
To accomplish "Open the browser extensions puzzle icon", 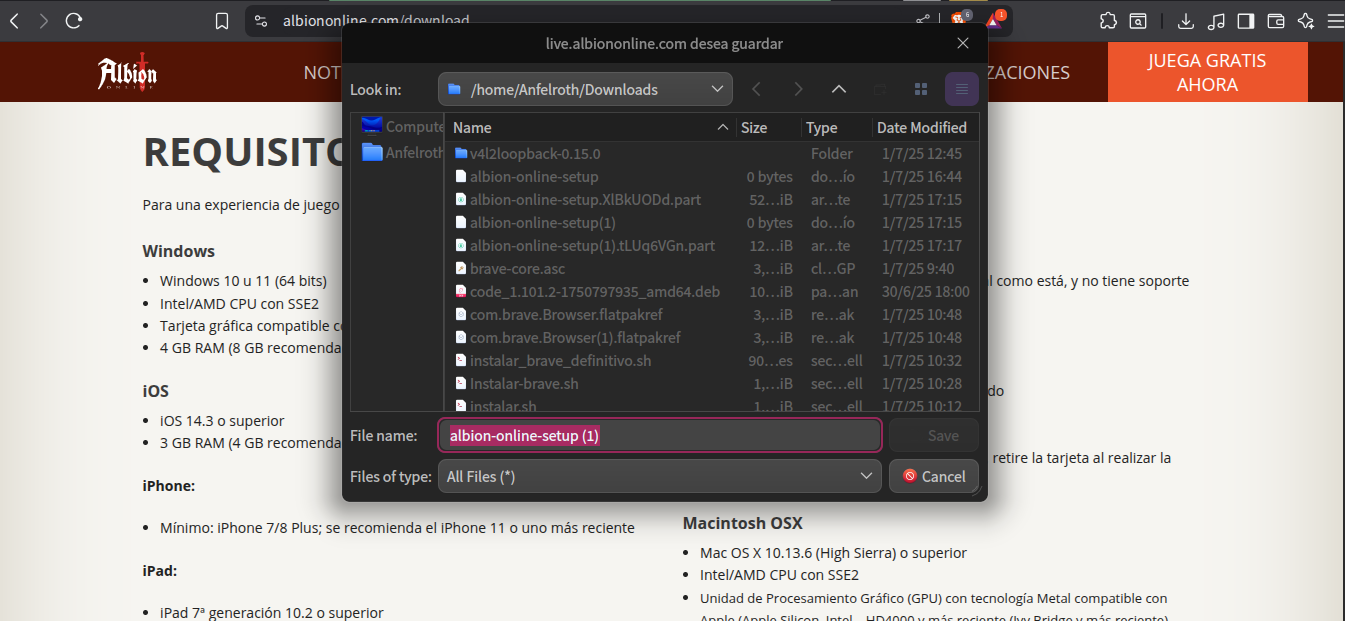I will coord(1108,21).
